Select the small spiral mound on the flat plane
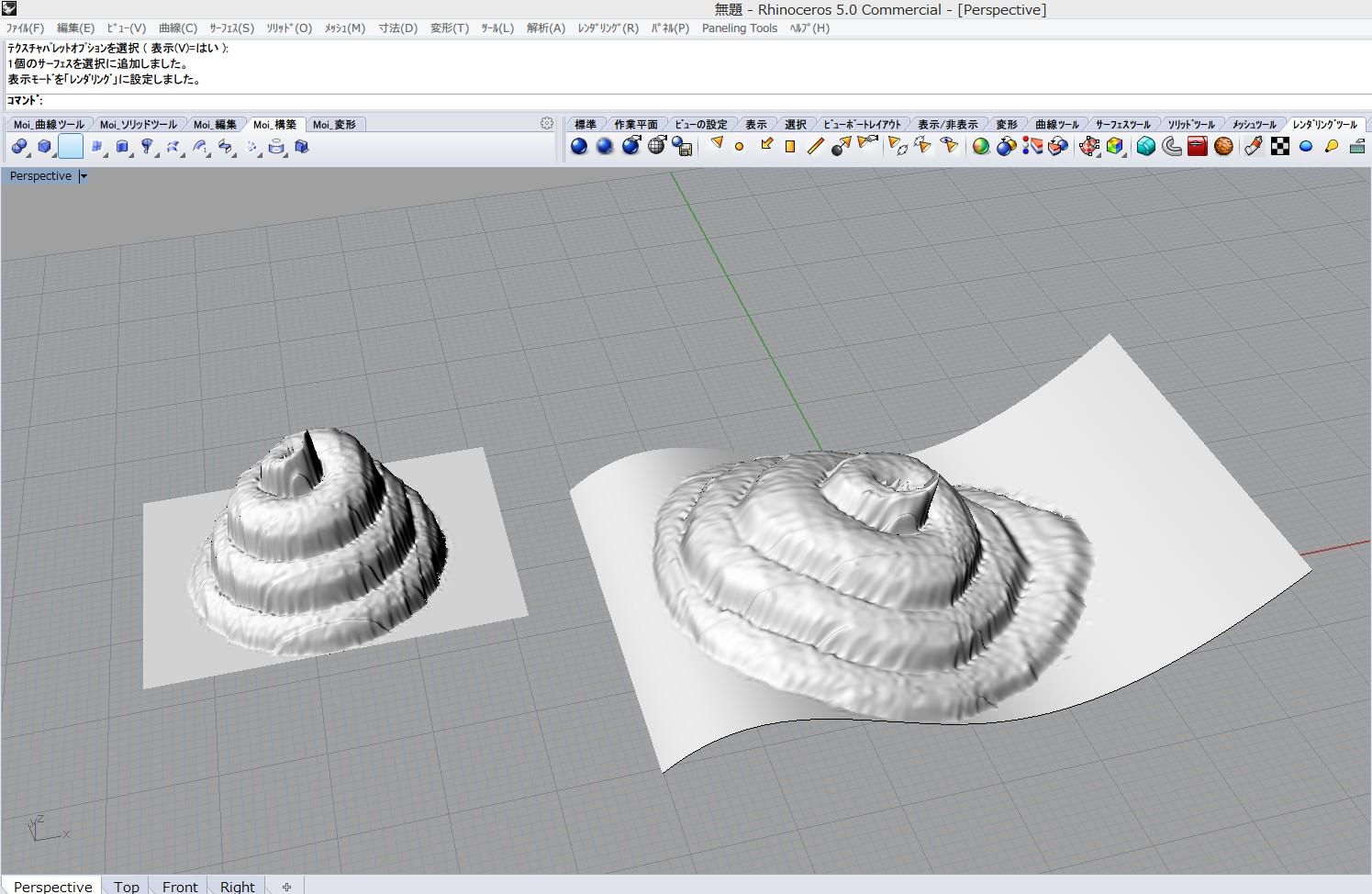Image resolution: width=1372 pixels, height=894 pixels. [x=319, y=542]
